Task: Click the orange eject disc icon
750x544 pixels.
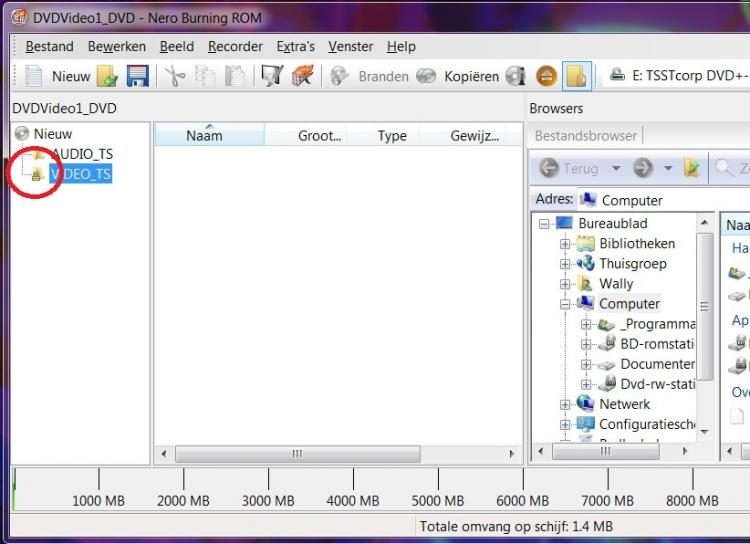Action: 545,76
